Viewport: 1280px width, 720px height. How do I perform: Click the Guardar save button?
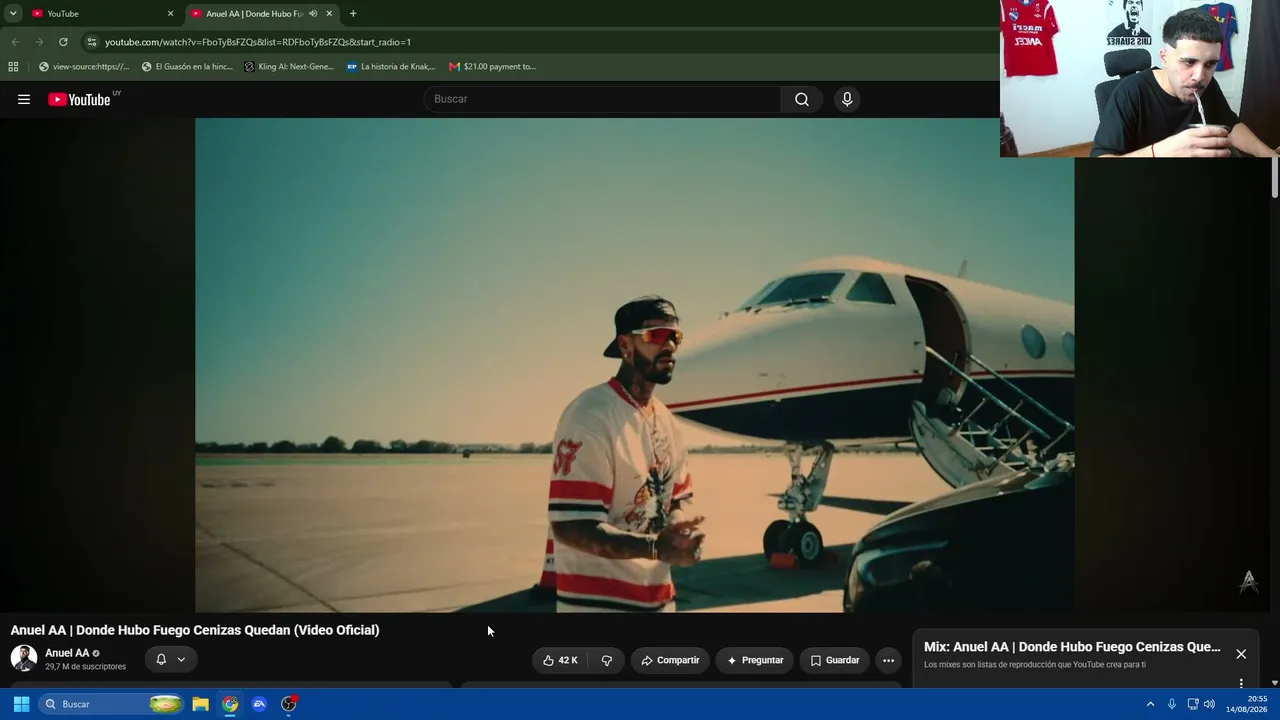click(x=834, y=660)
